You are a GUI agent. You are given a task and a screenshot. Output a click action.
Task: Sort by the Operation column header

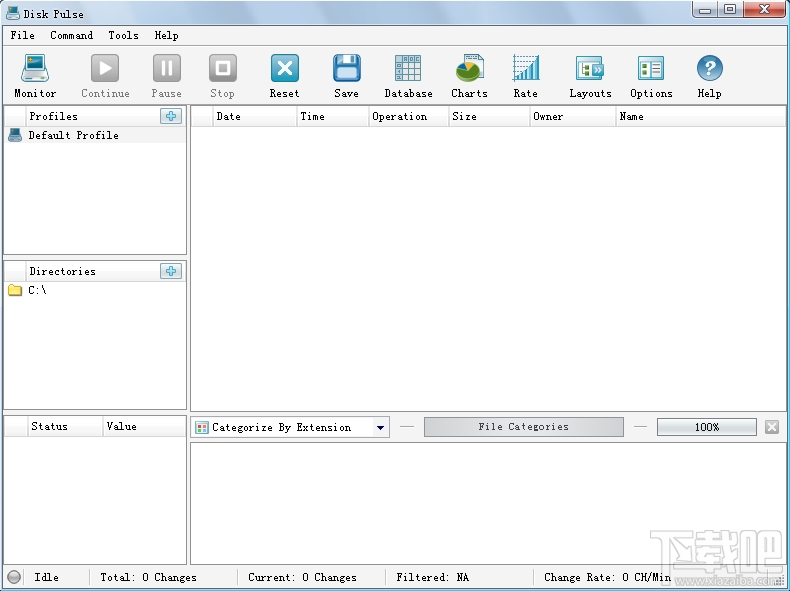click(409, 116)
